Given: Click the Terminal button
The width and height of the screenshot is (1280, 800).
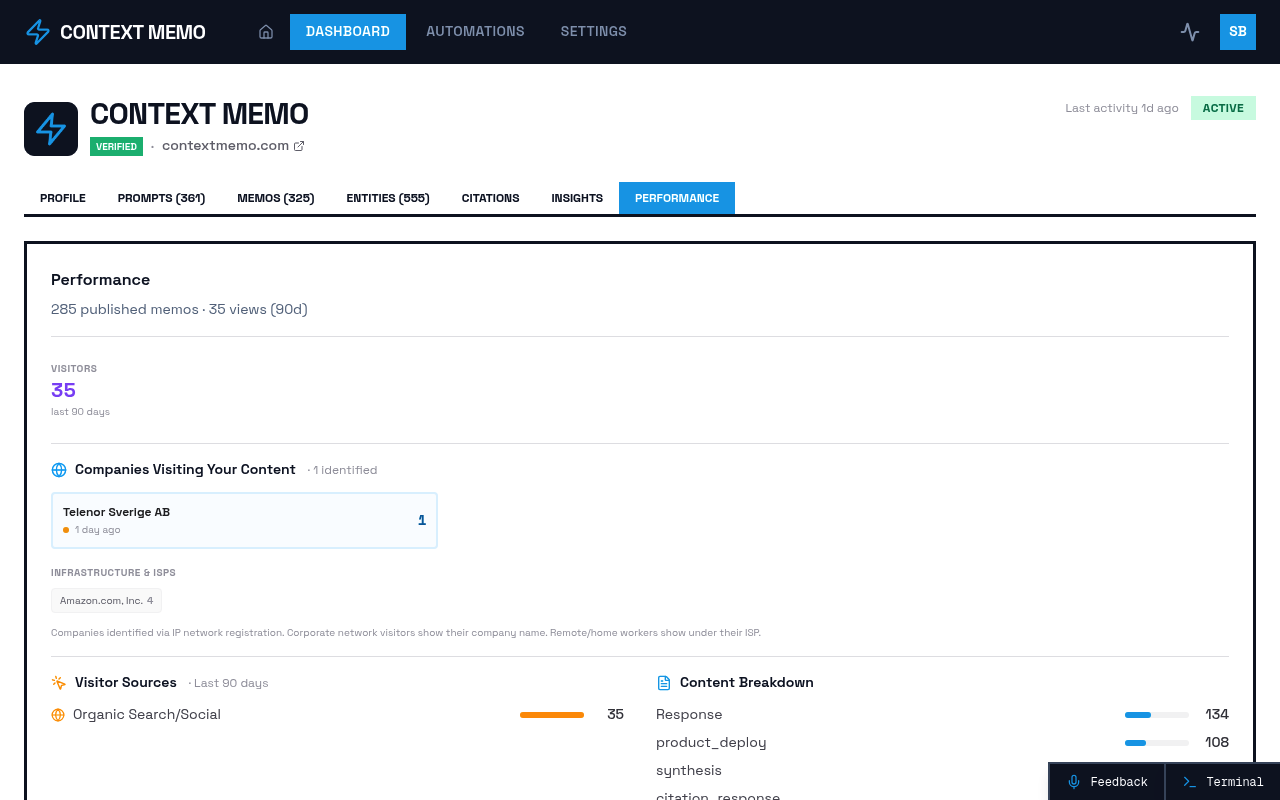Looking at the screenshot, I should 1222,781.
